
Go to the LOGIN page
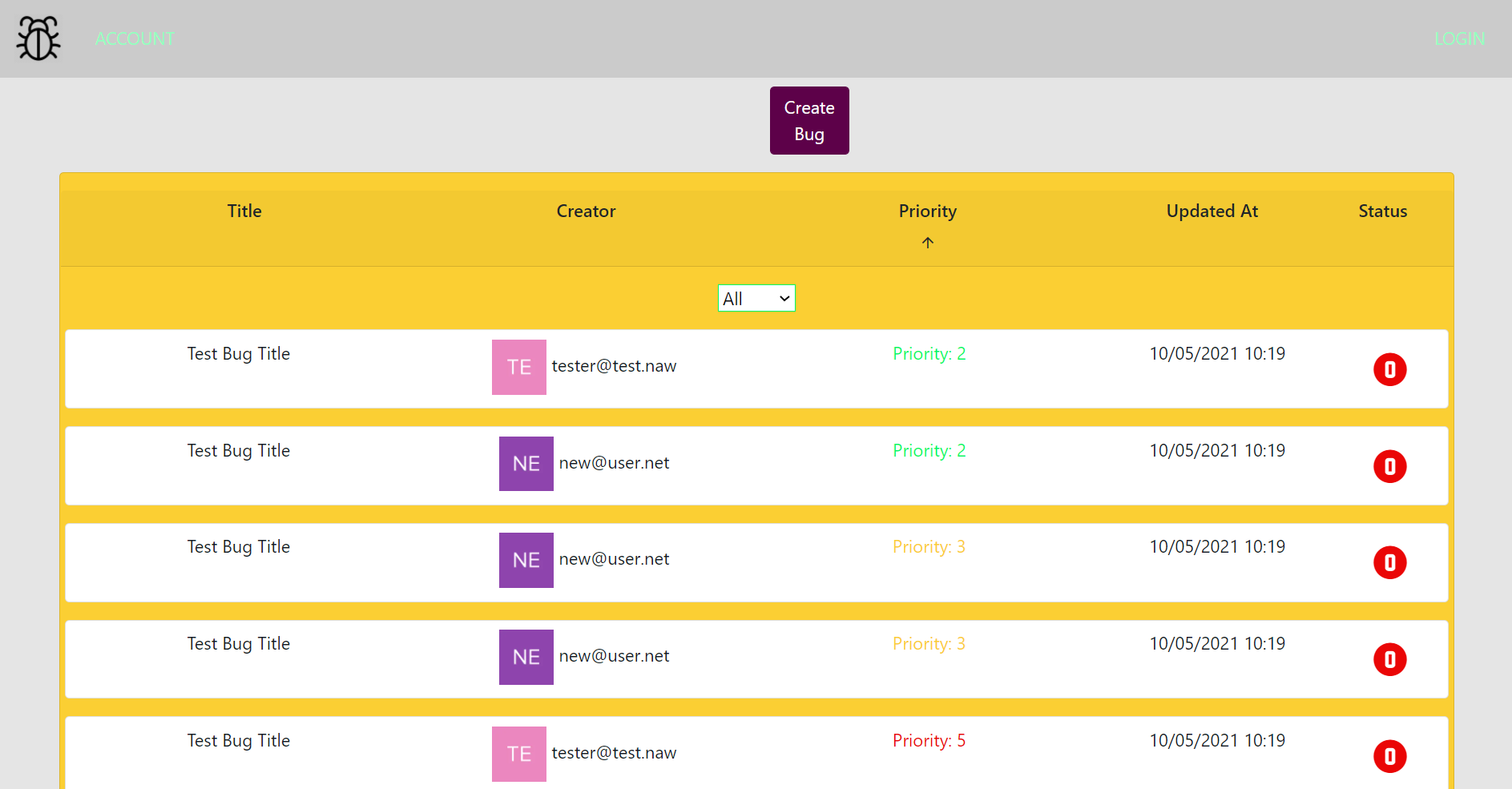click(x=1459, y=38)
